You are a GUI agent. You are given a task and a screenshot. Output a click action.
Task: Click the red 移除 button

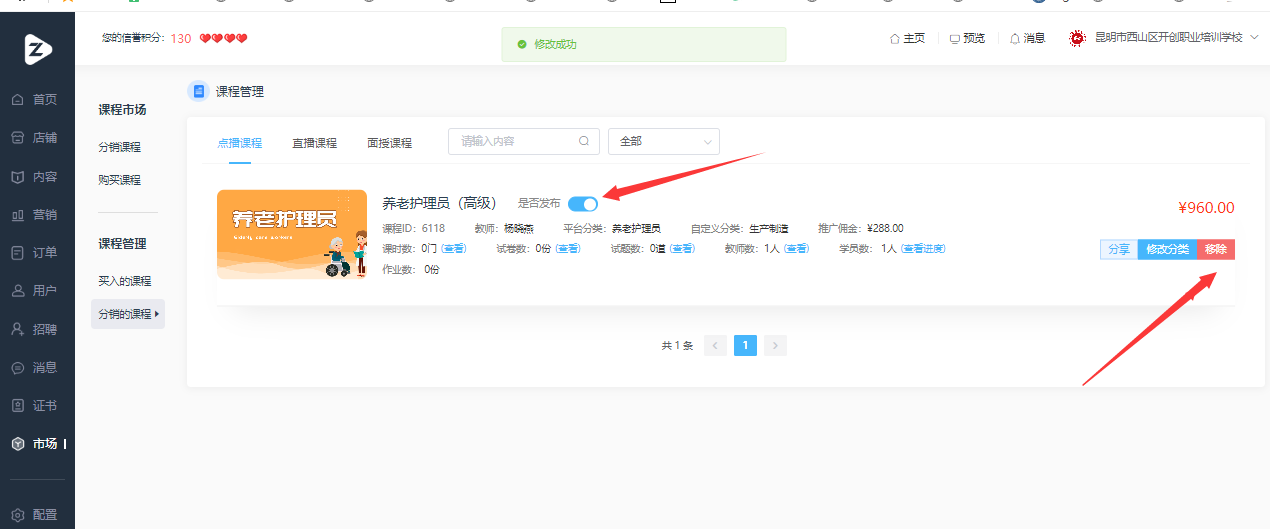(x=1216, y=249)
